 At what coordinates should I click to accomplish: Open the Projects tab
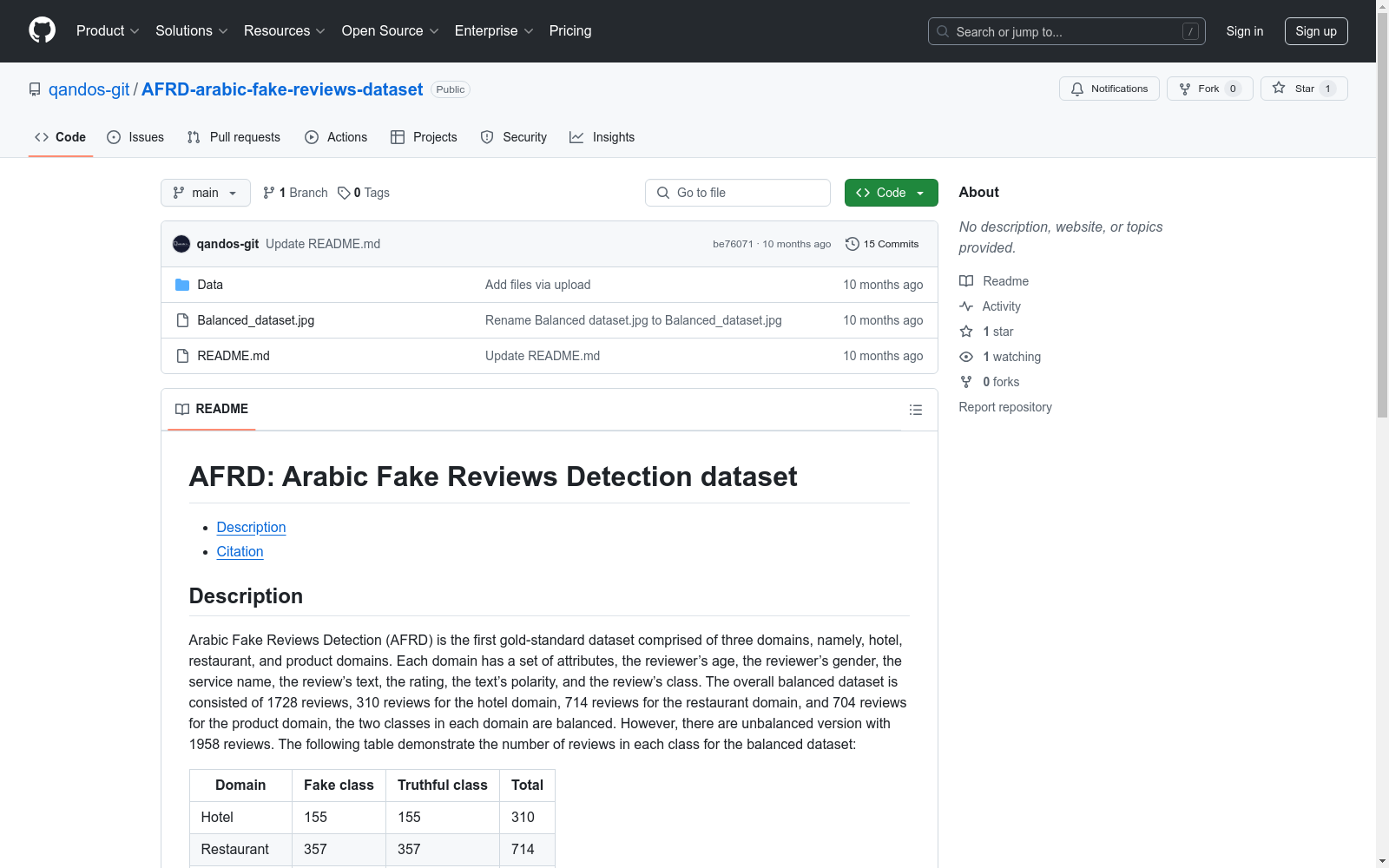[424, 137]
